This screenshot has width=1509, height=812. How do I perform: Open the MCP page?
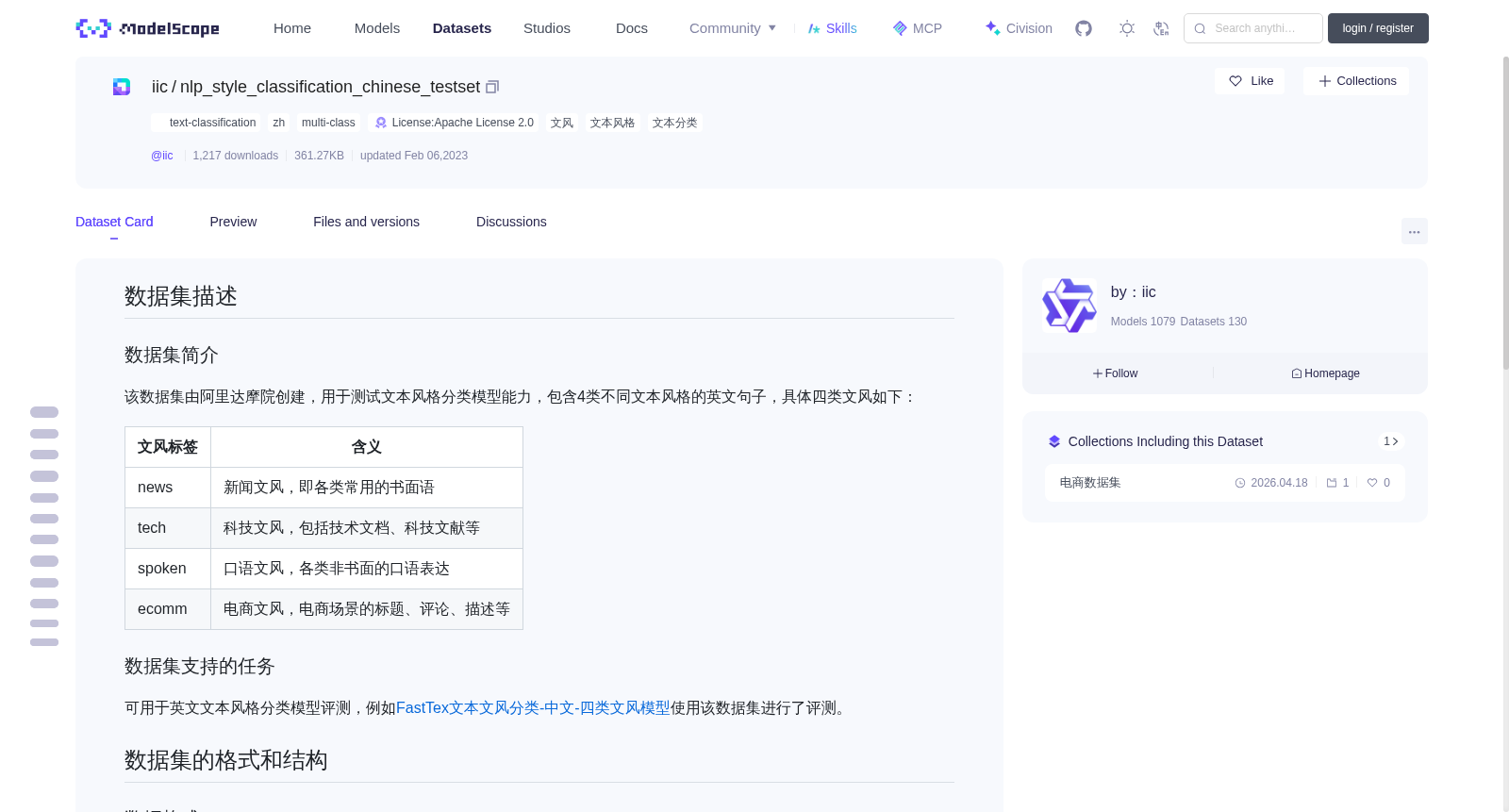[x=918, y=28]
